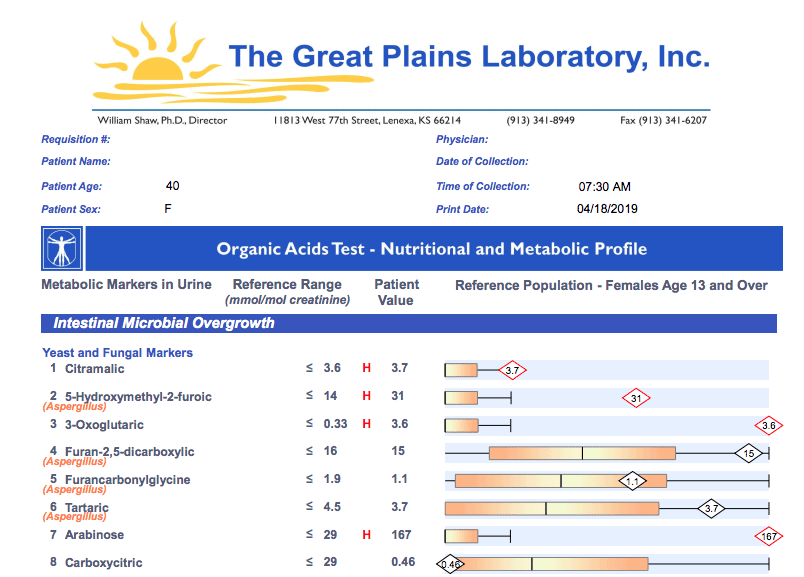The width and height of the screenshot is (804, 577).
Task: Click the Patient Age value 40
Action: tap(172, 186)
